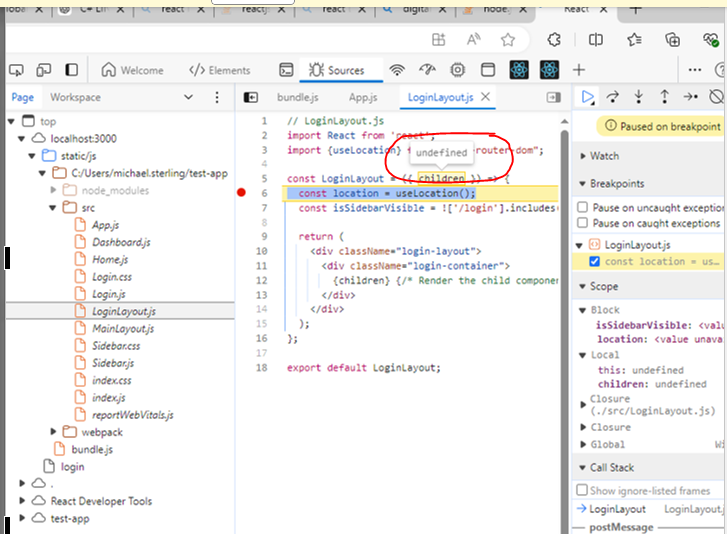Screen dimensions: 727x534
Task: Expand the Global scope group
Action: (x=584, y=445)
